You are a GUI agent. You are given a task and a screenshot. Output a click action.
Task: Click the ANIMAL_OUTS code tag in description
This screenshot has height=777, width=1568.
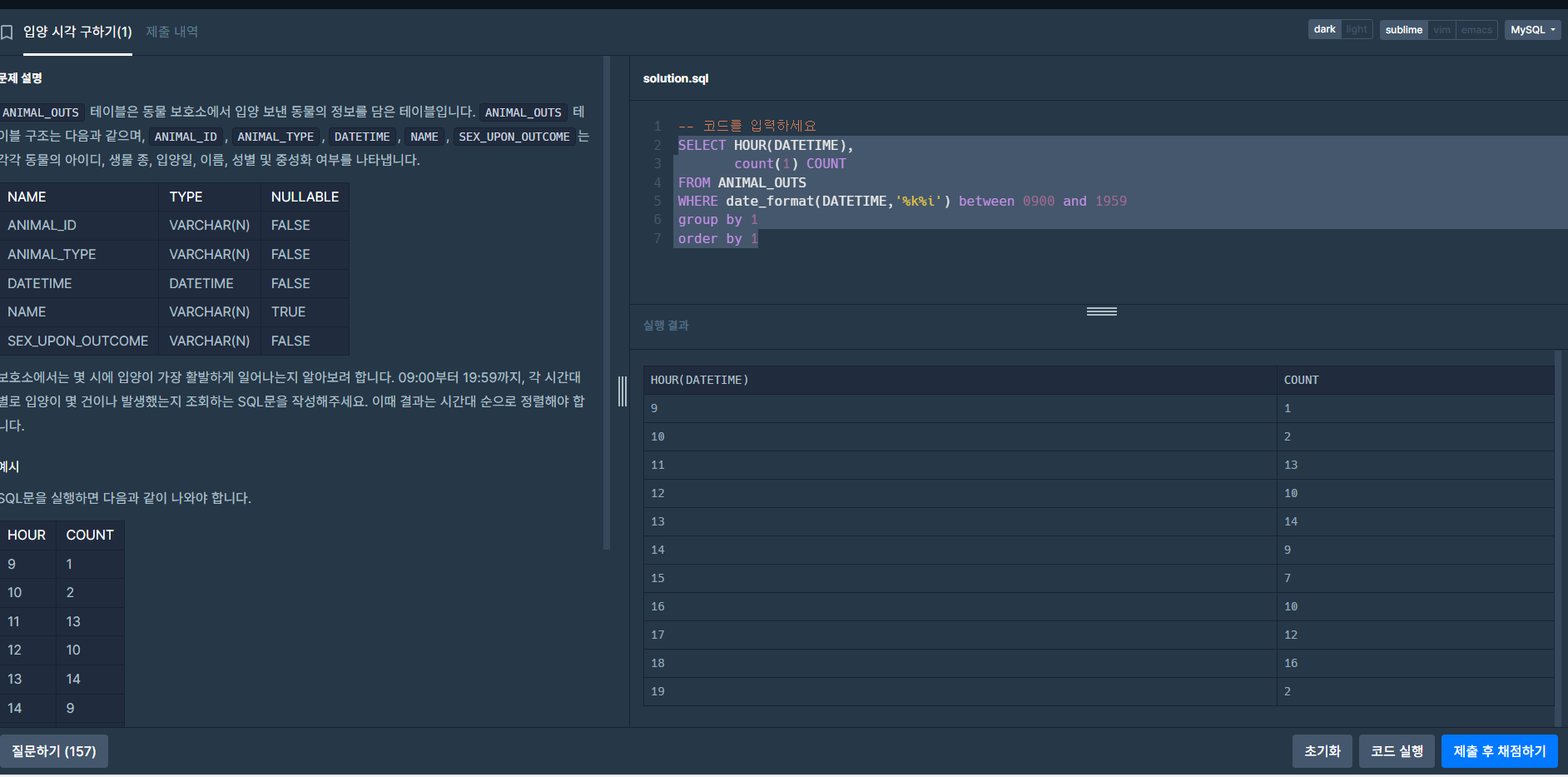[41, 112]
